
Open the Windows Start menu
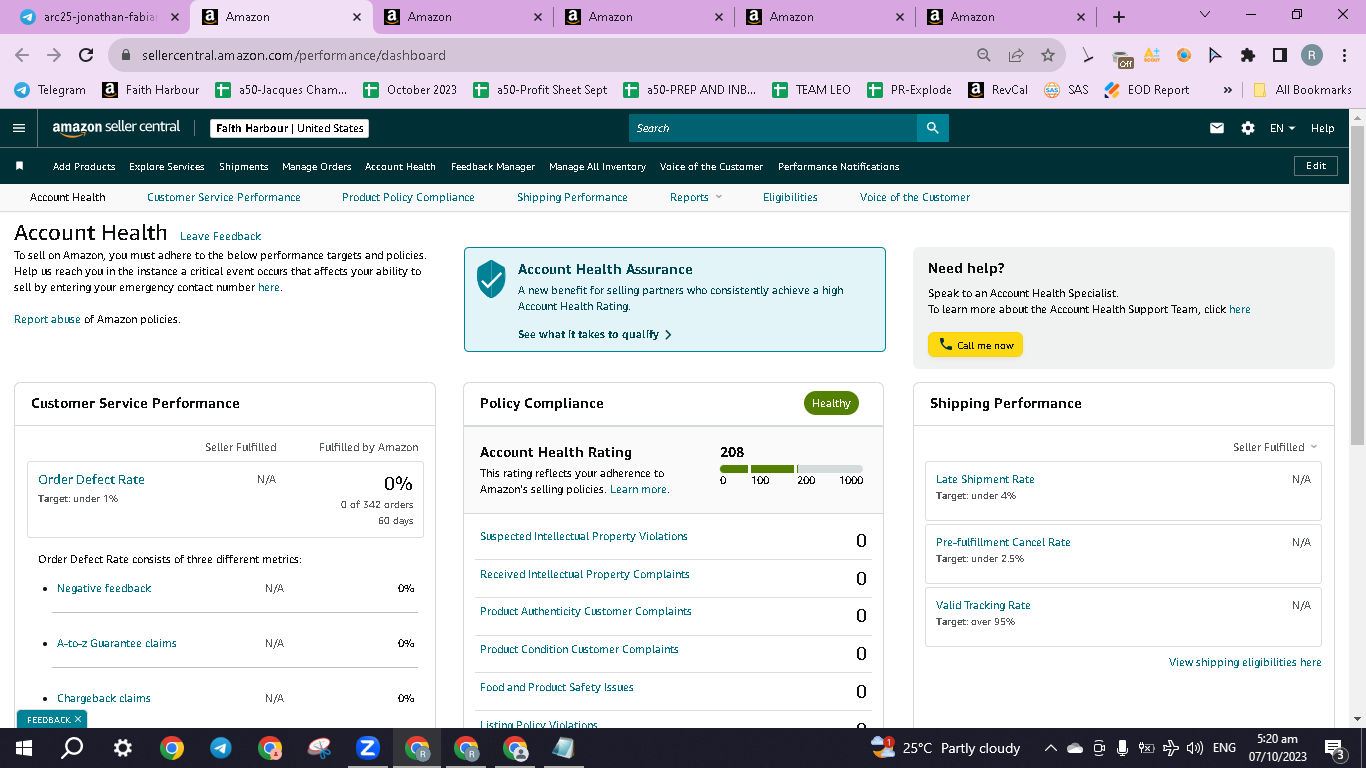point(24,748)
